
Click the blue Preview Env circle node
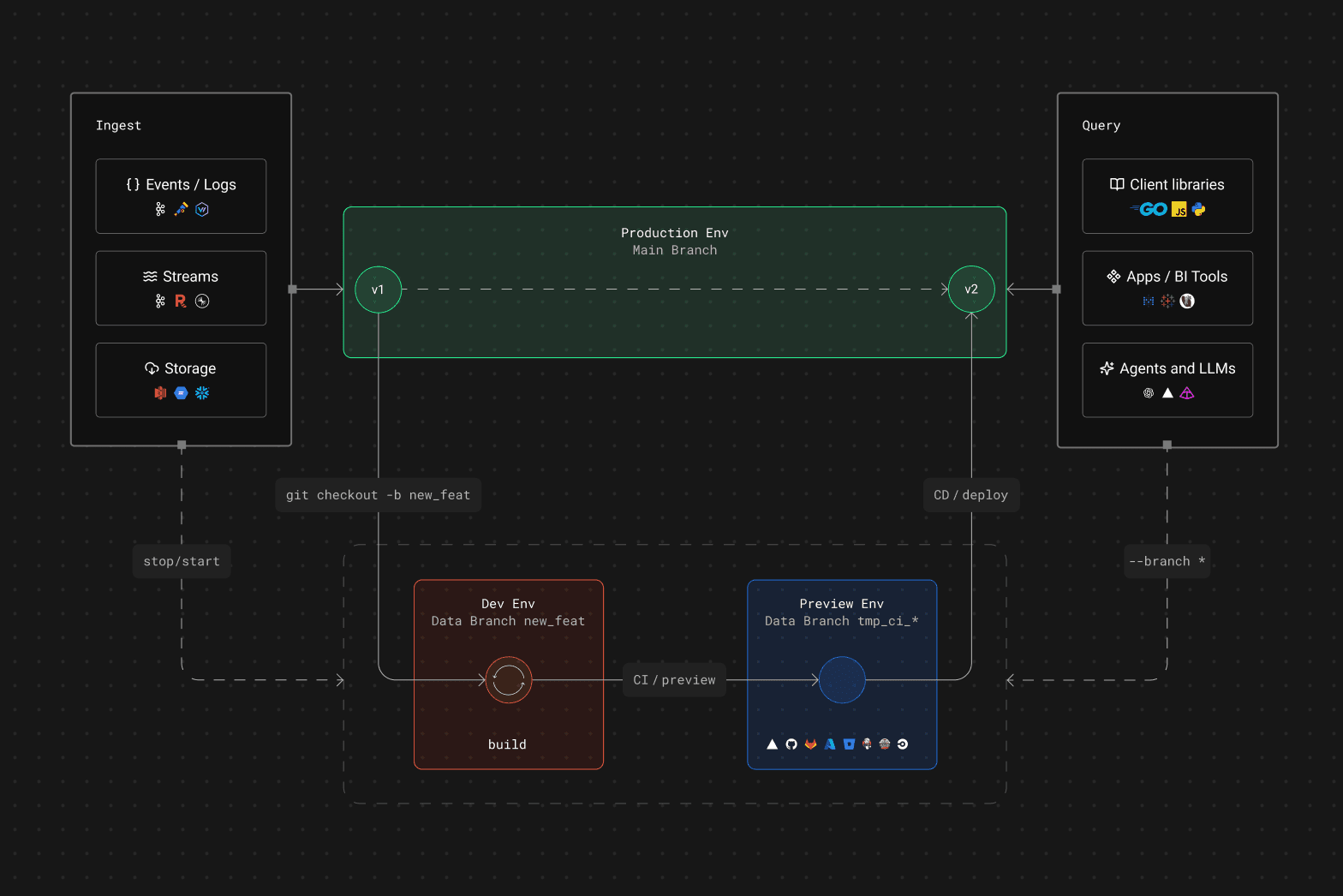coord(842,680)
